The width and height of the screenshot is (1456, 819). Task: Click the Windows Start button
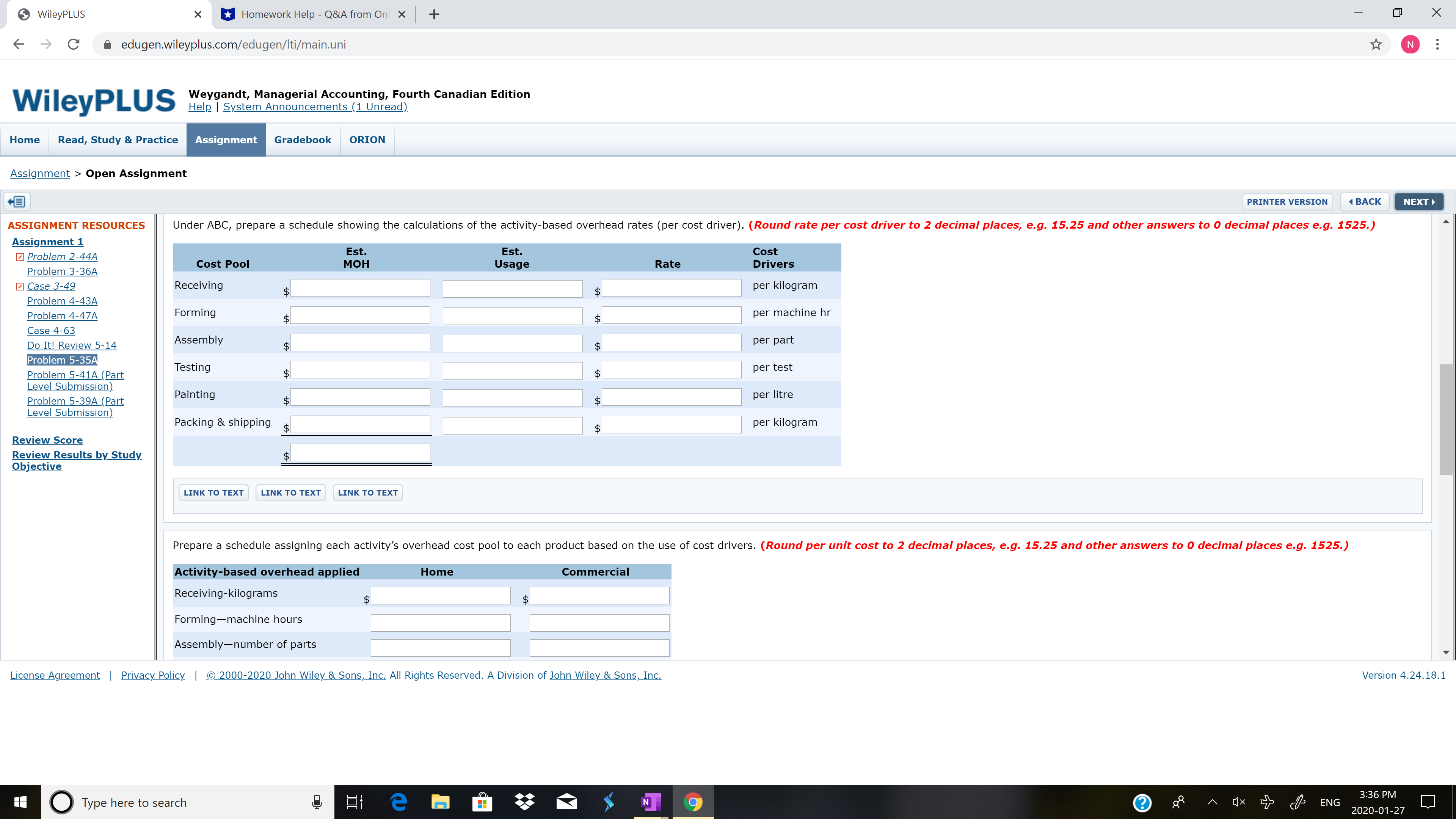pyautogui.click(x=20, y=802)
